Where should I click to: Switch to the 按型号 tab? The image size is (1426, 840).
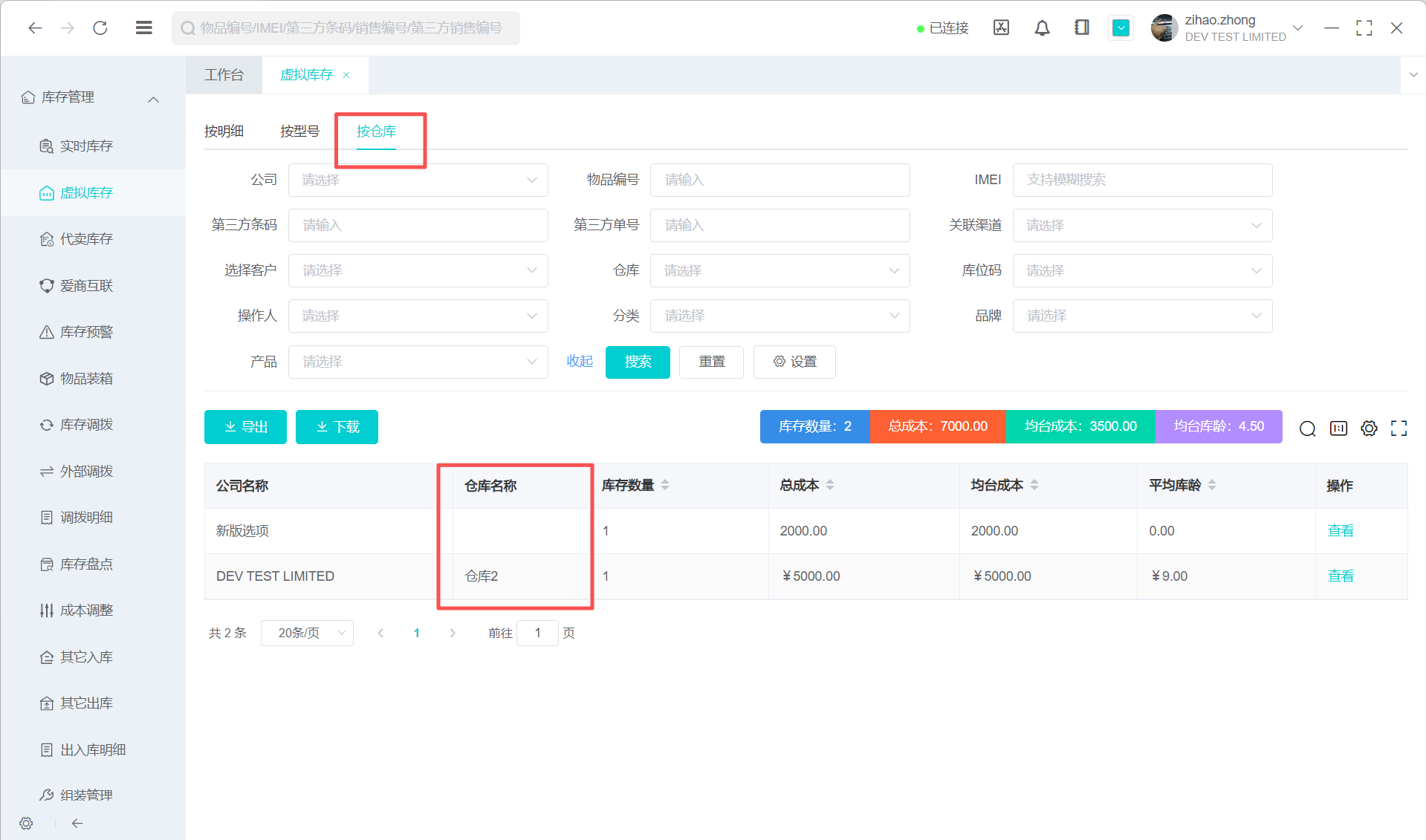299,131
